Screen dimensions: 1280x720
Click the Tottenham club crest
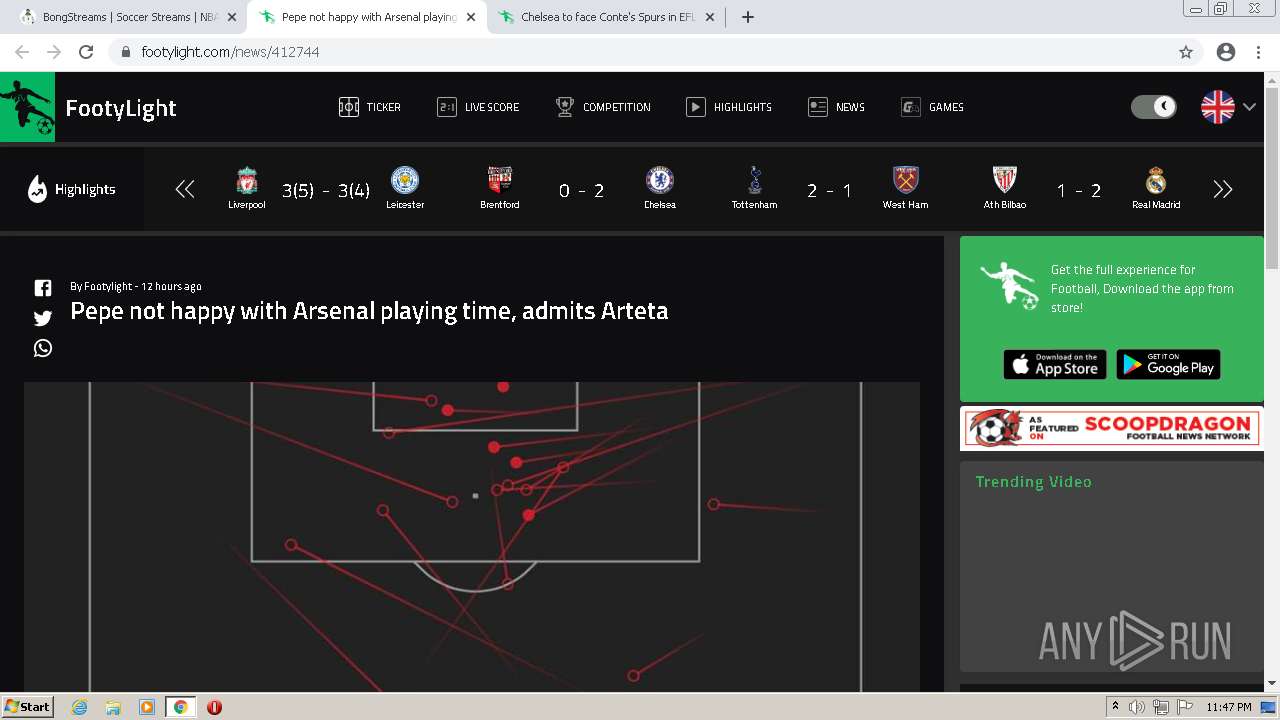click(x=754, y=181)
